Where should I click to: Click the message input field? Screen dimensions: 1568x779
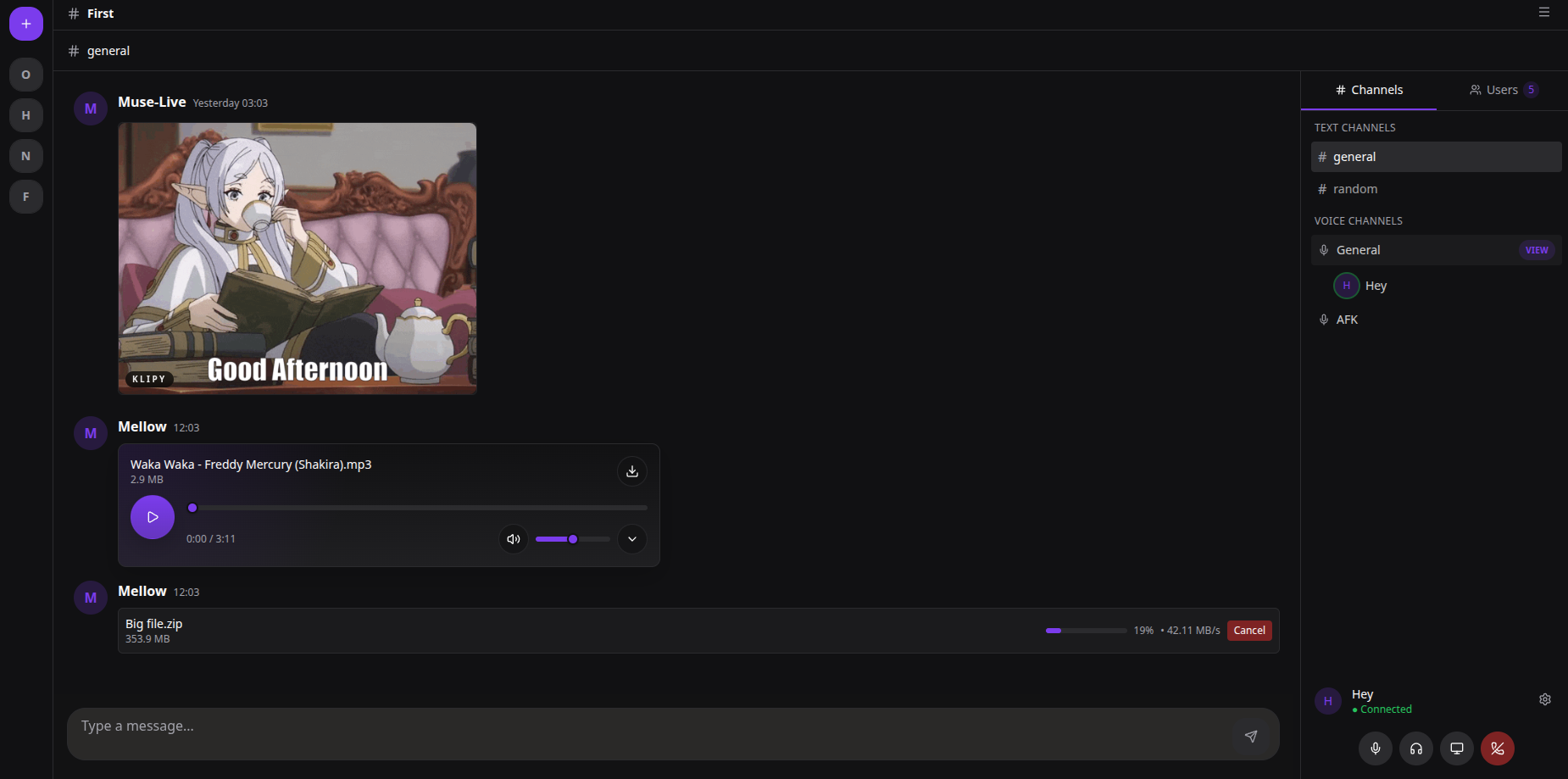[644, 726]
